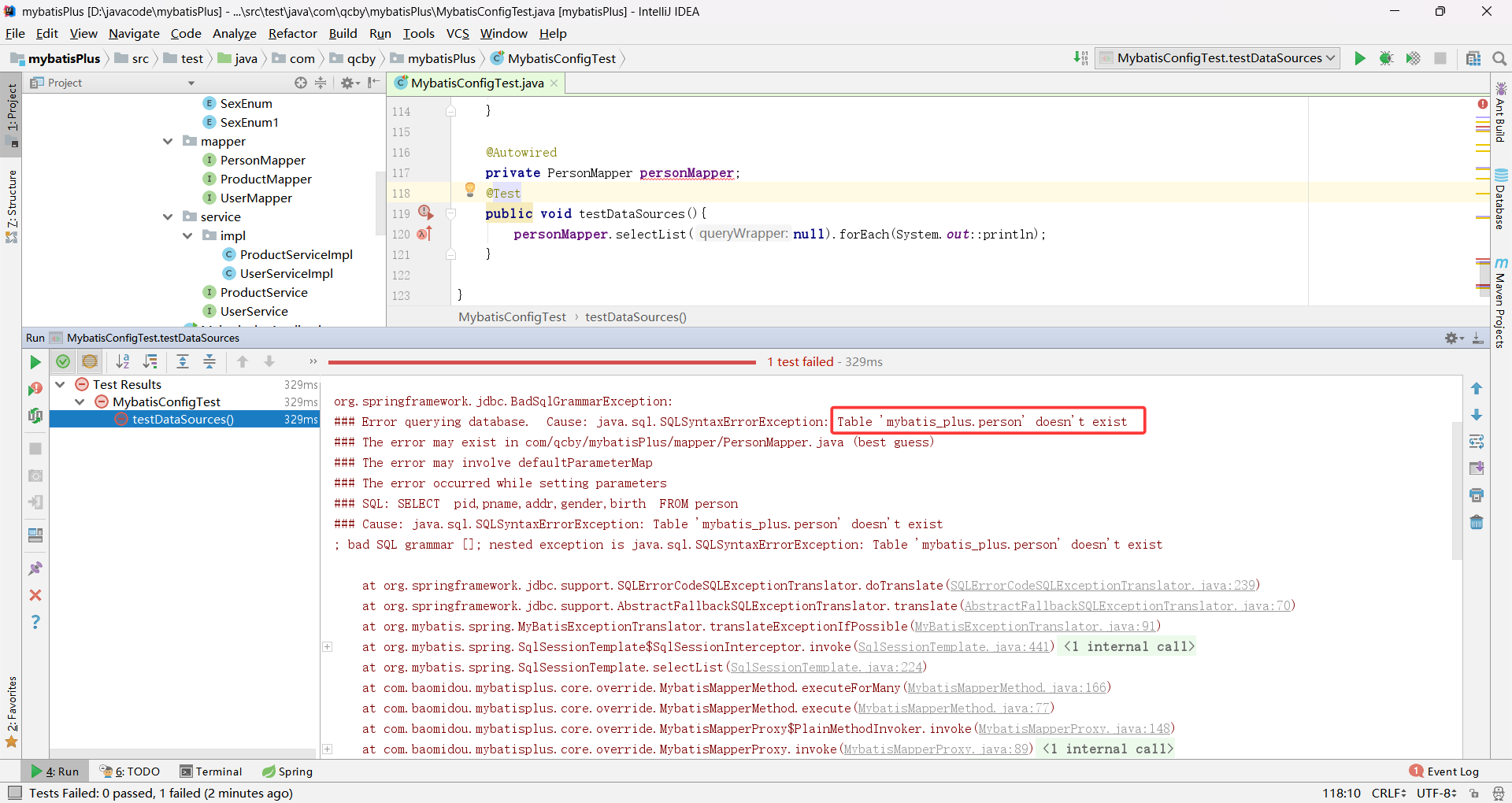Open Project Structure icon in top toolbar
The image size is (1512, 803).
tap(1473, 58)
